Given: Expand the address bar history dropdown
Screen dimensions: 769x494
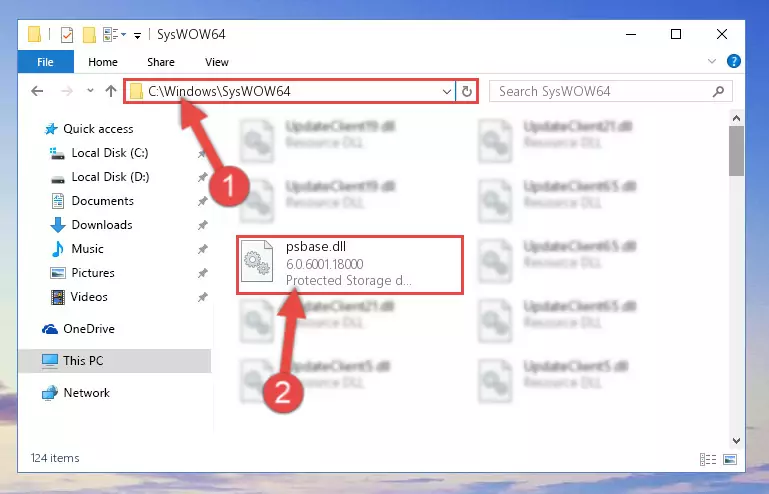Looking at the screenshot, I should pyautogui.click(x=446, y=92).
